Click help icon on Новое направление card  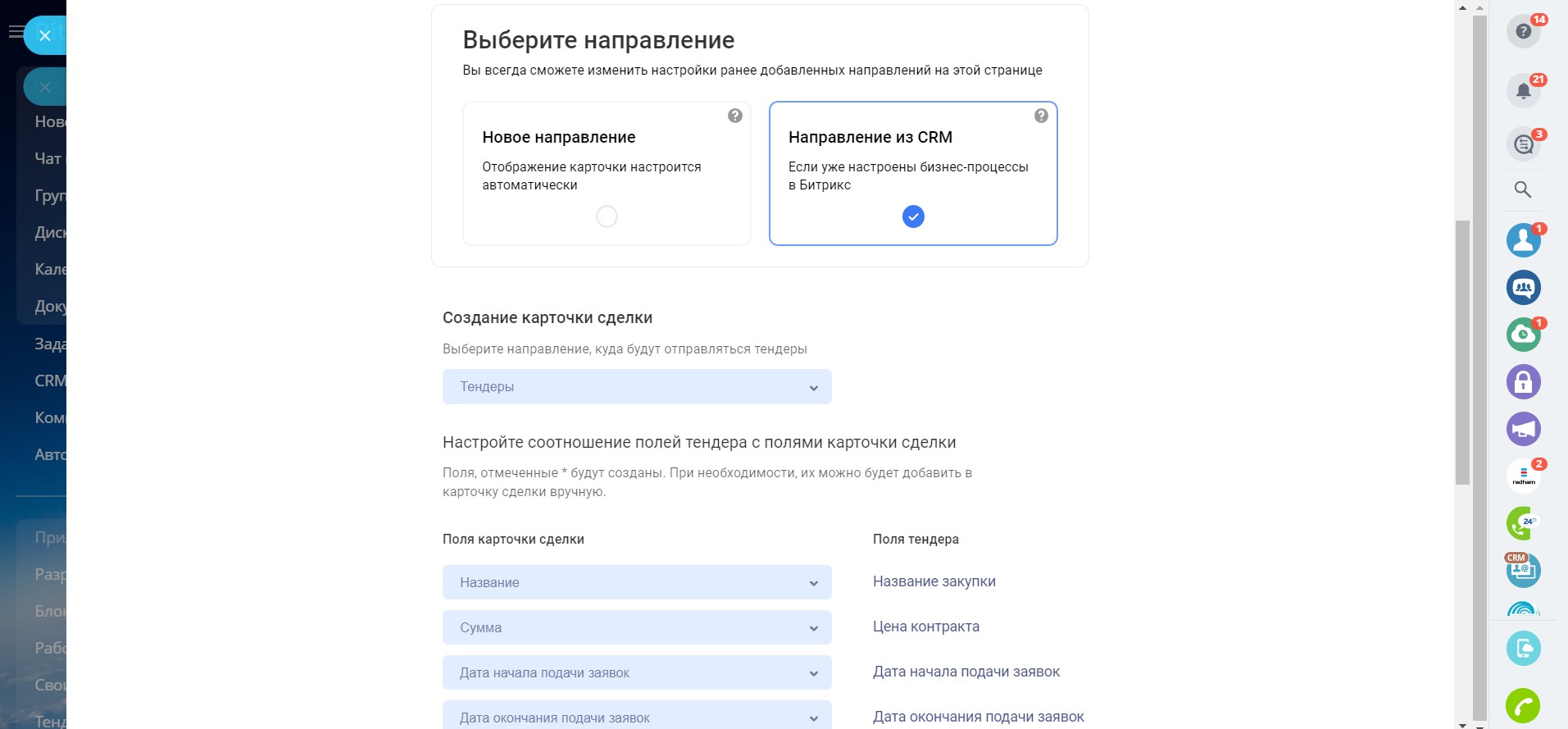coord(735,116)
